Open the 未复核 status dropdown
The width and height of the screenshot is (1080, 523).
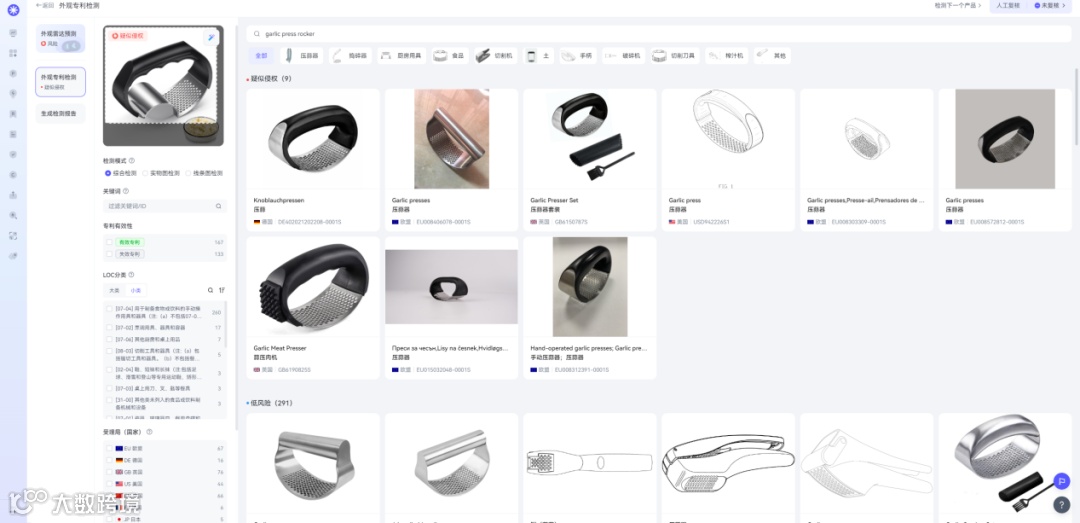(x=1049, y=6)
